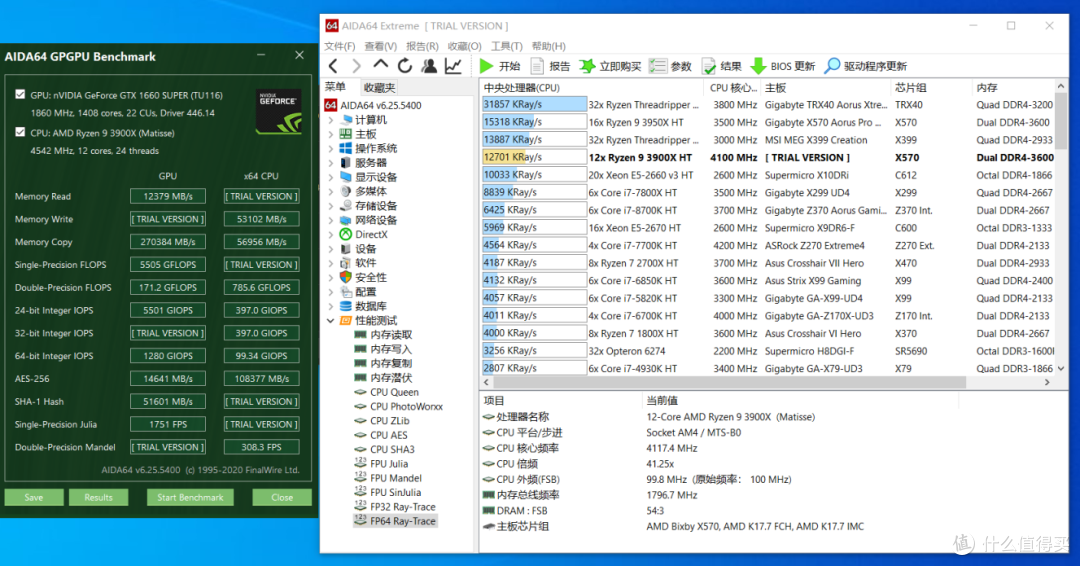Go forward with the right arrow toolbar icon
Image resolution: width=1080 pixels, height=566 pixels.
click(356, 66)
